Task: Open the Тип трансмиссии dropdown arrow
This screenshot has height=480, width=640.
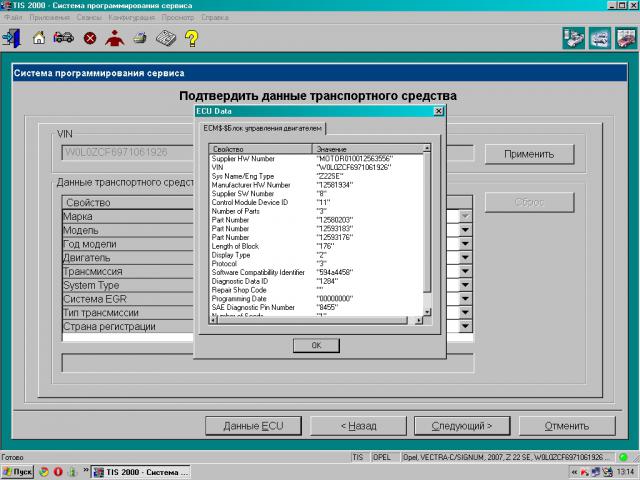Action: pyautogui.click(x=465, y=313)
